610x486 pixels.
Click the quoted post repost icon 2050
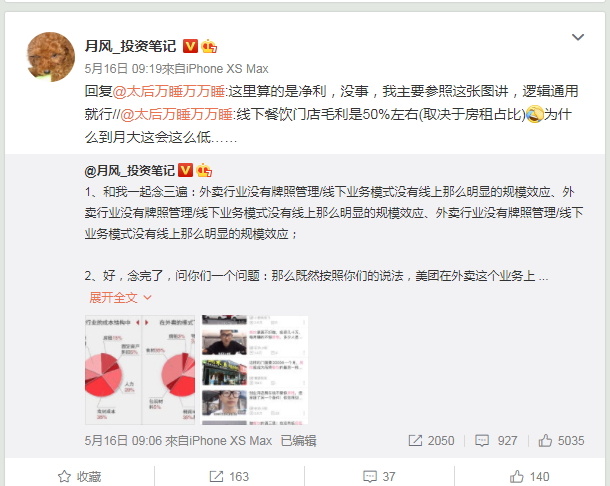click(x=431, y=440)
